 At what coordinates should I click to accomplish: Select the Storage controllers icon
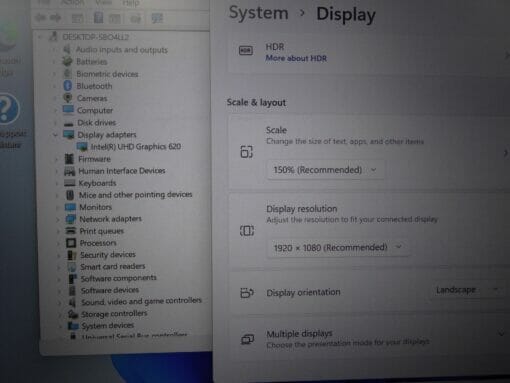click(x=73, y=314)
